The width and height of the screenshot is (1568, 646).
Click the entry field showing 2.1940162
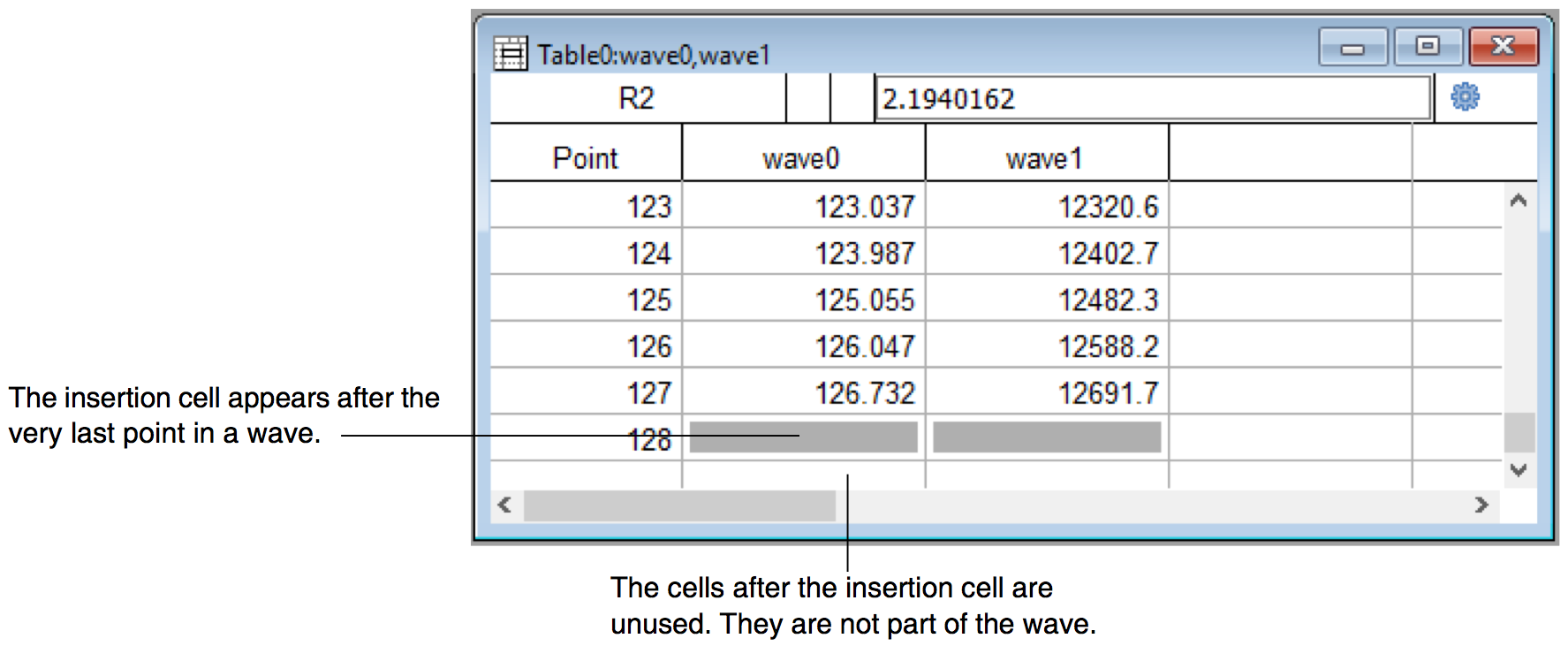tap(1150, 98)
